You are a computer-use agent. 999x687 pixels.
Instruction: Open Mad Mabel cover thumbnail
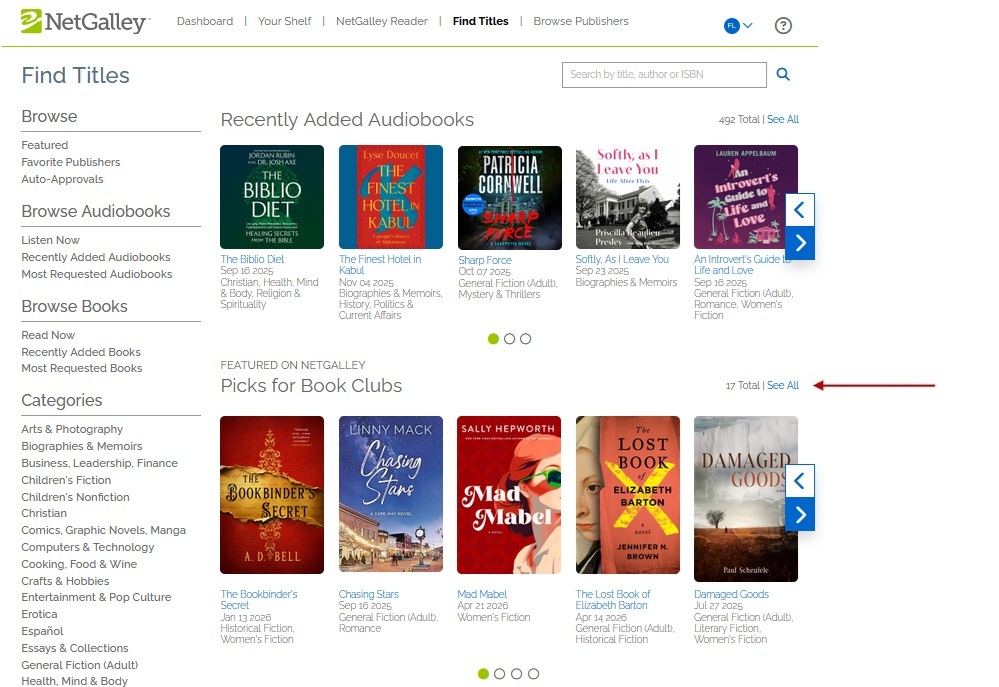tap(509, 495)
